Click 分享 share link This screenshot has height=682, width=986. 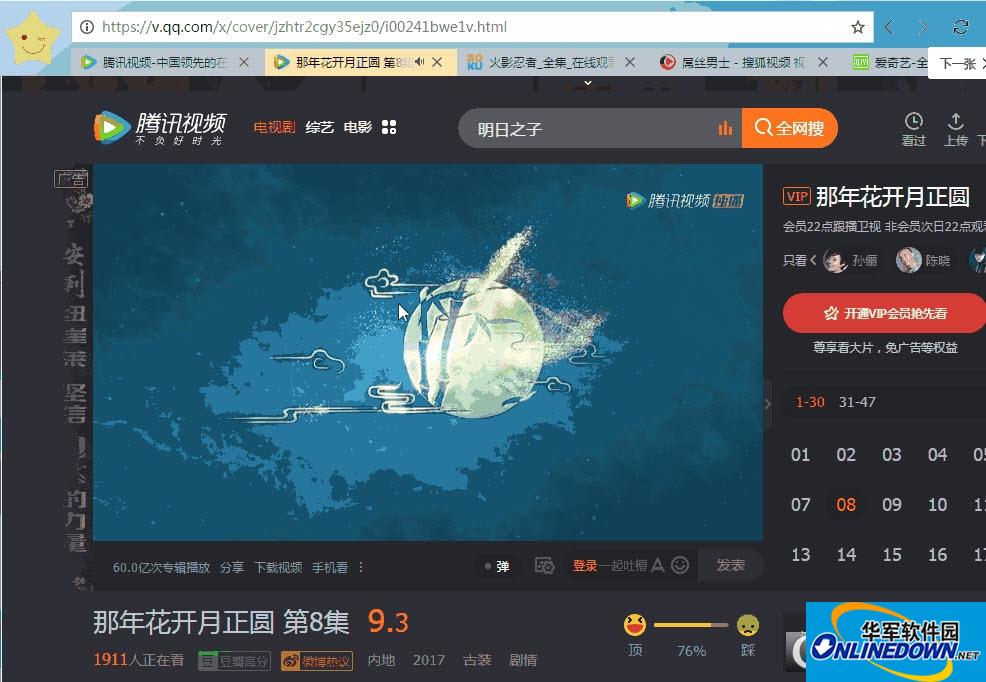tap(232, 568)
